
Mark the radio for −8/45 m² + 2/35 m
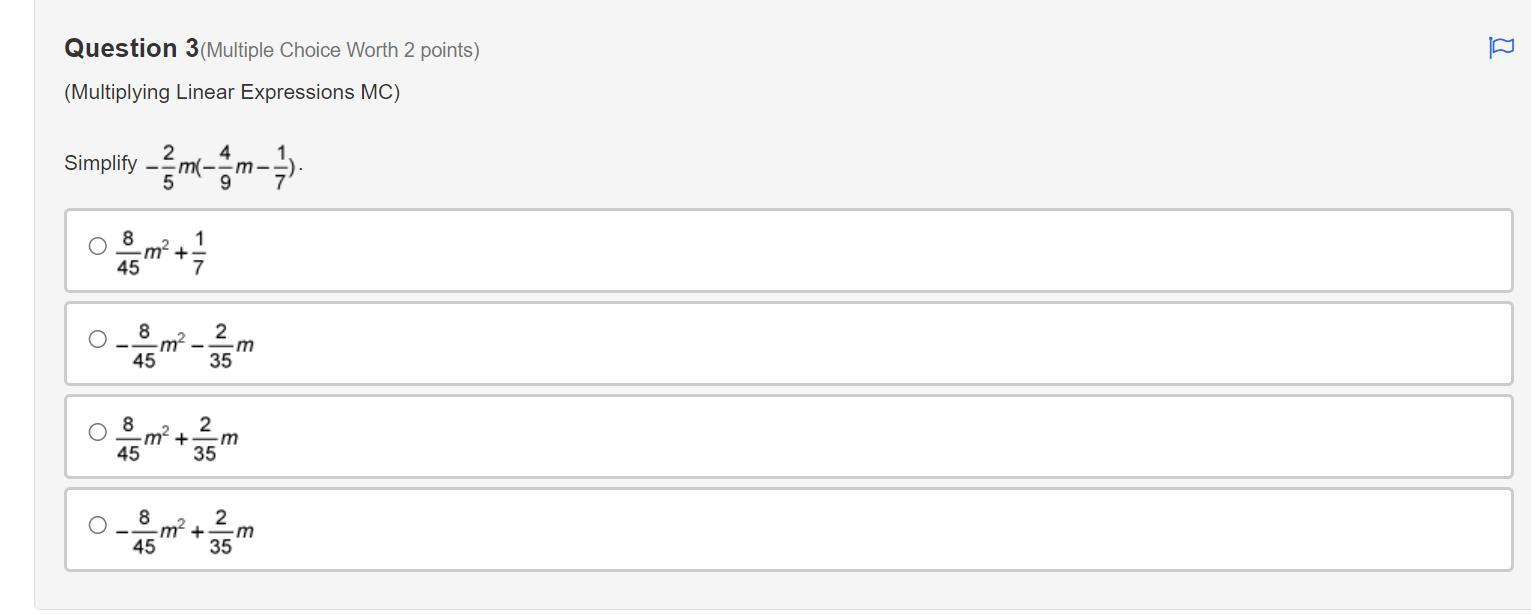(97, 525)
